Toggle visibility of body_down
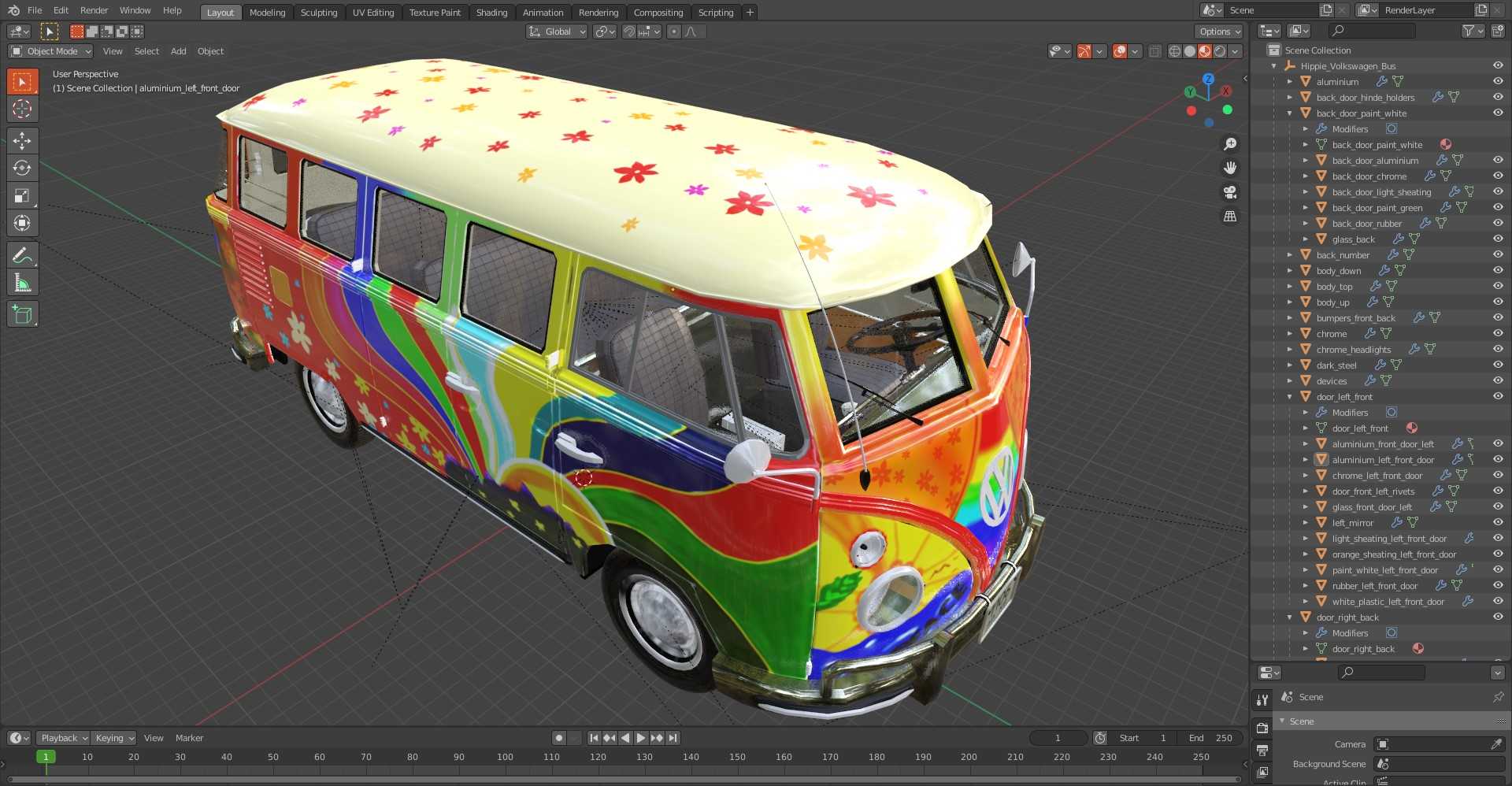Screen dimensions: 1512x786 (1498, 270)
